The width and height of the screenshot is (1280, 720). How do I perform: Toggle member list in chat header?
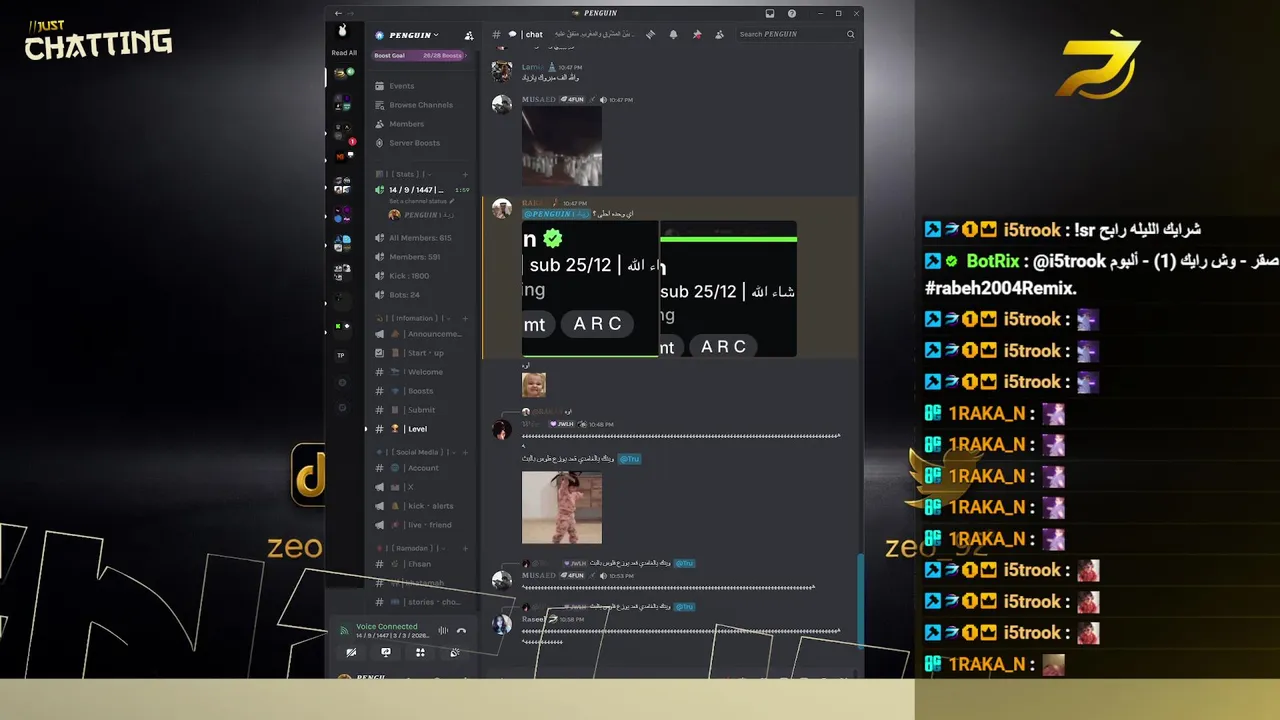point(719,34)
